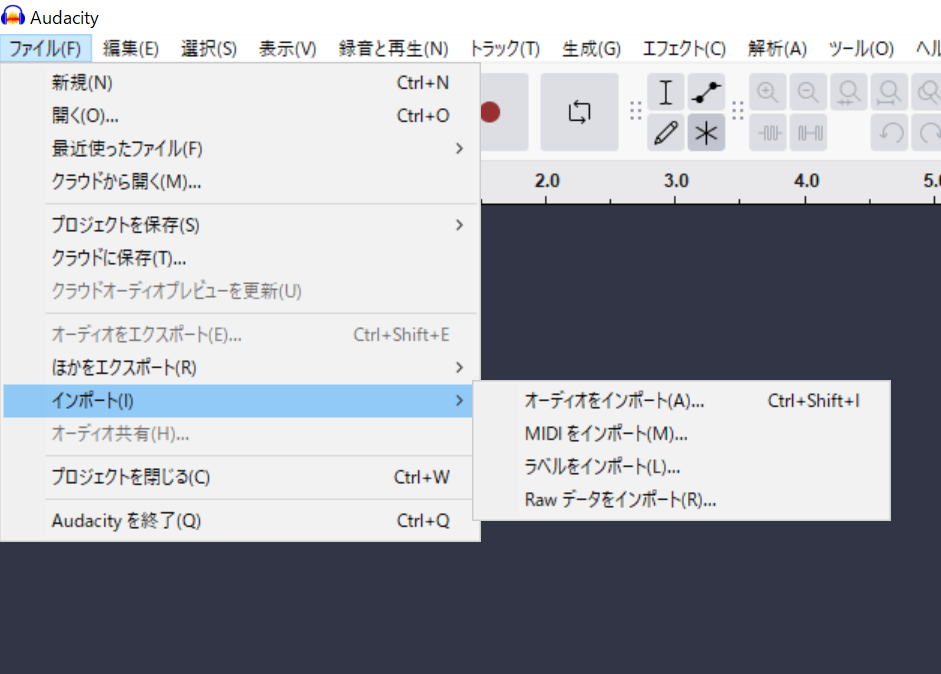
Task: Click the Zoom In magnifier
Action: [x=768, y=92]
